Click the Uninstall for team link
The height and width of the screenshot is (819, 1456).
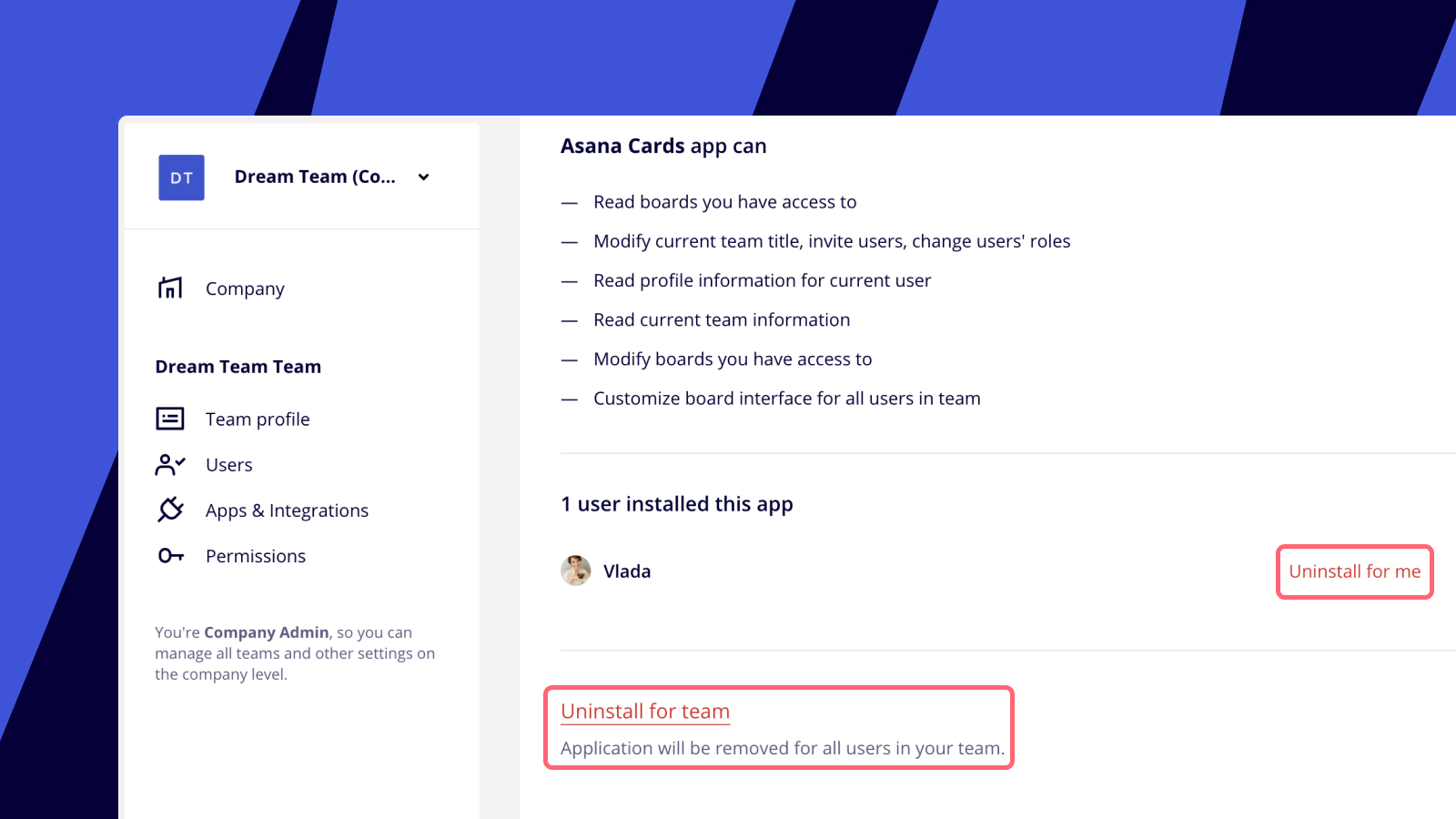coord(645,712)
